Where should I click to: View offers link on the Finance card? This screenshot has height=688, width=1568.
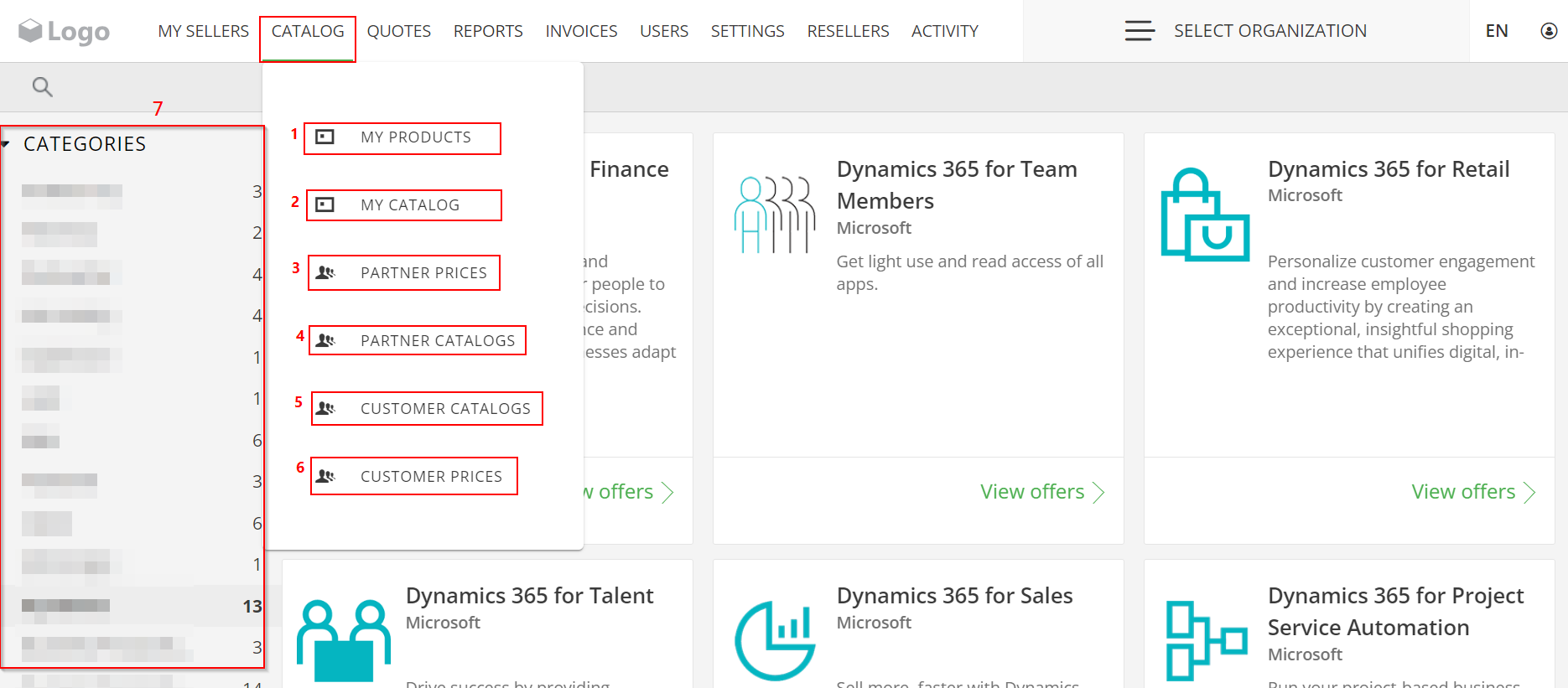pos(629,492)
